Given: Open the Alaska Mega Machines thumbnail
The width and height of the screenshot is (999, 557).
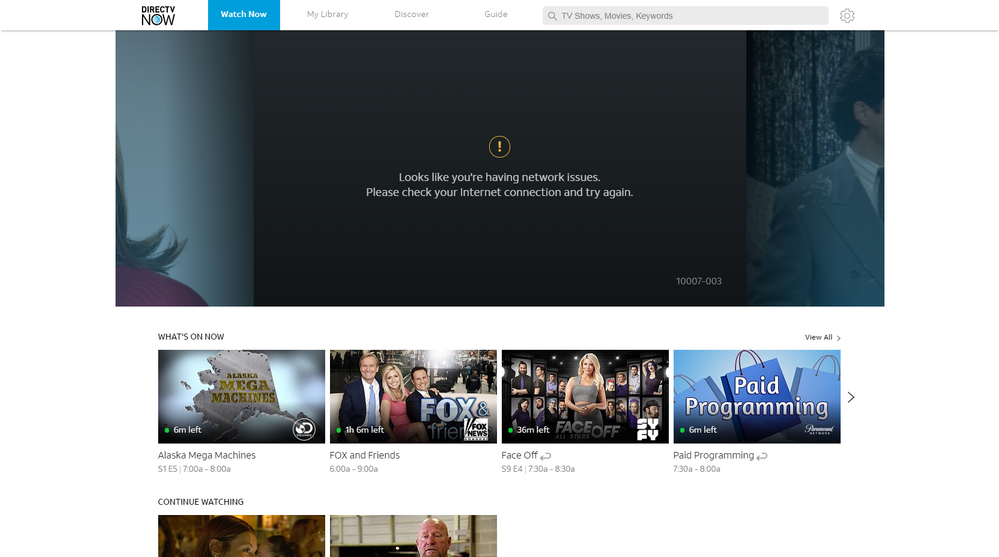Looking at the screenshot, I should click(x=241, y=396).
